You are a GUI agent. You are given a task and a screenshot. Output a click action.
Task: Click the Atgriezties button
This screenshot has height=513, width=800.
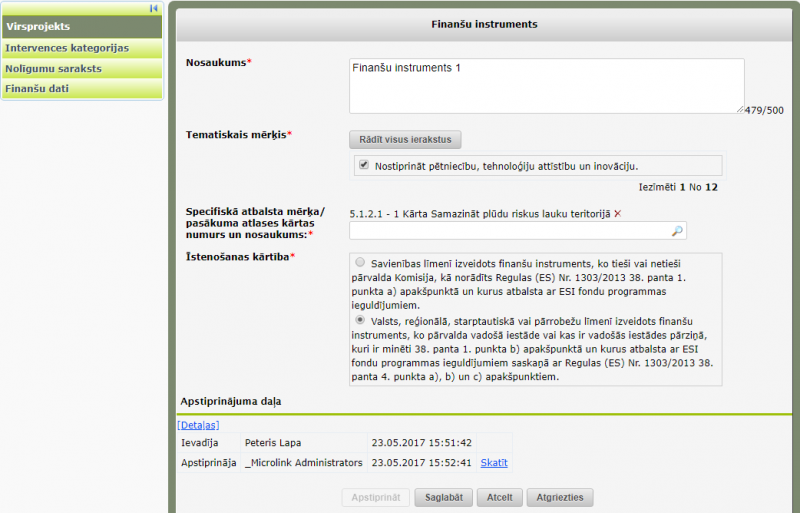tap(560, 497)
